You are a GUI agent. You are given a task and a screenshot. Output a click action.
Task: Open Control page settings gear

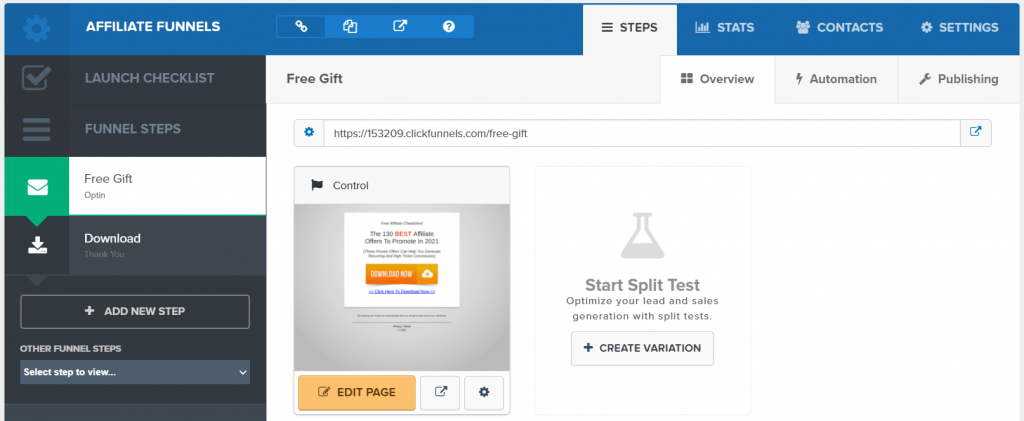coord(484,392)
